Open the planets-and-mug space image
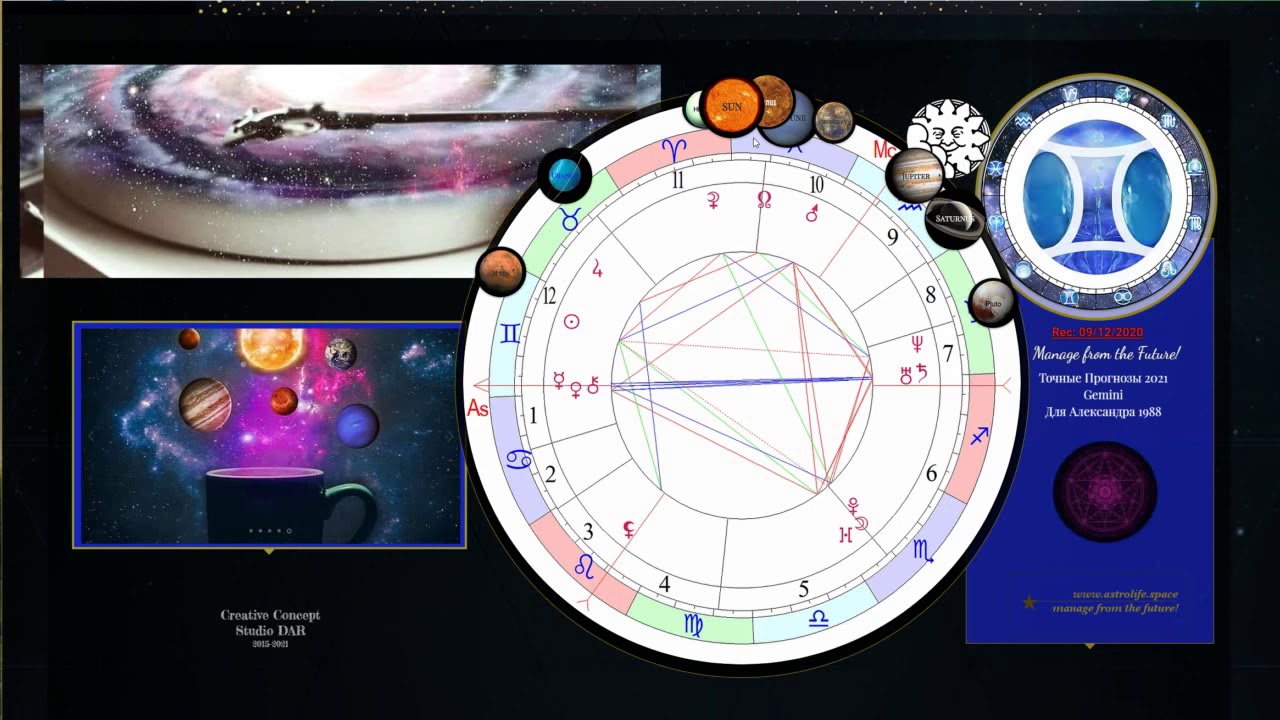The image size is (1280, 720). tap(269, 434)
